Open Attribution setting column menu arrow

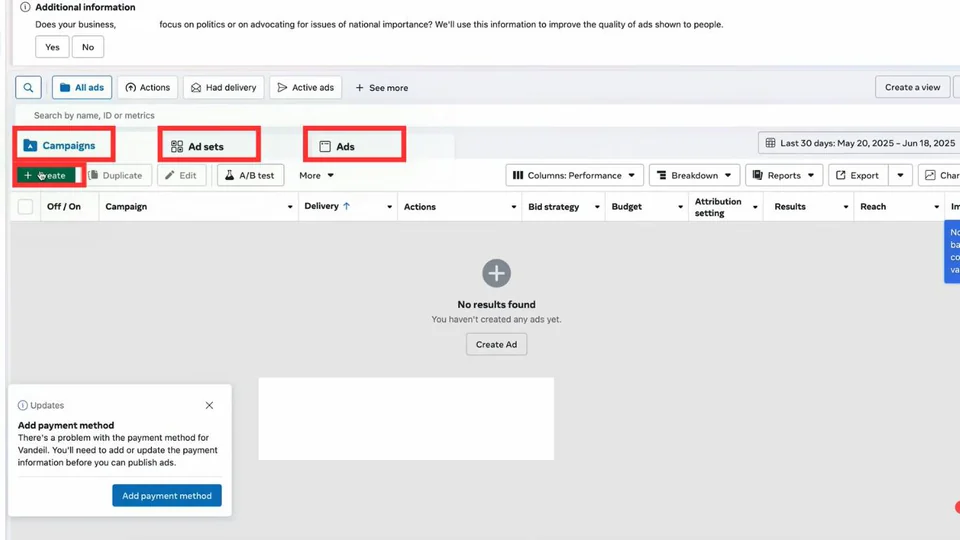coord(754,207)
